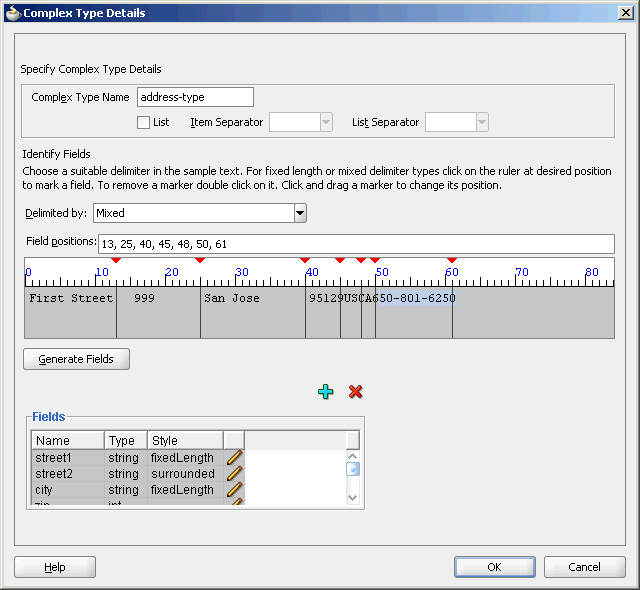Click the 'First Street' sample text
The image size is (640, 590).
point(71,298)
